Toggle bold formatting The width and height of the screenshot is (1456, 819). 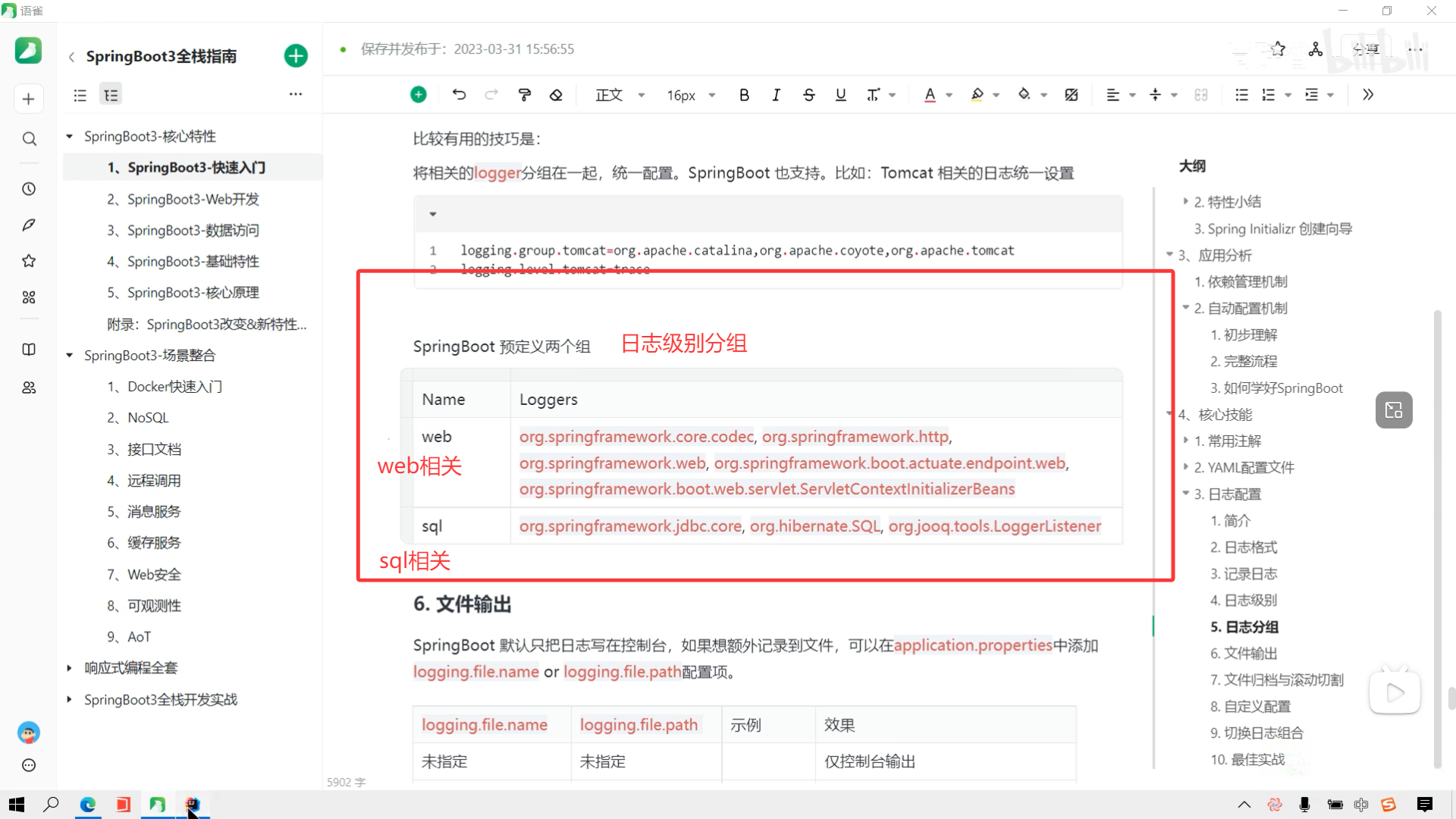(744, 95)
